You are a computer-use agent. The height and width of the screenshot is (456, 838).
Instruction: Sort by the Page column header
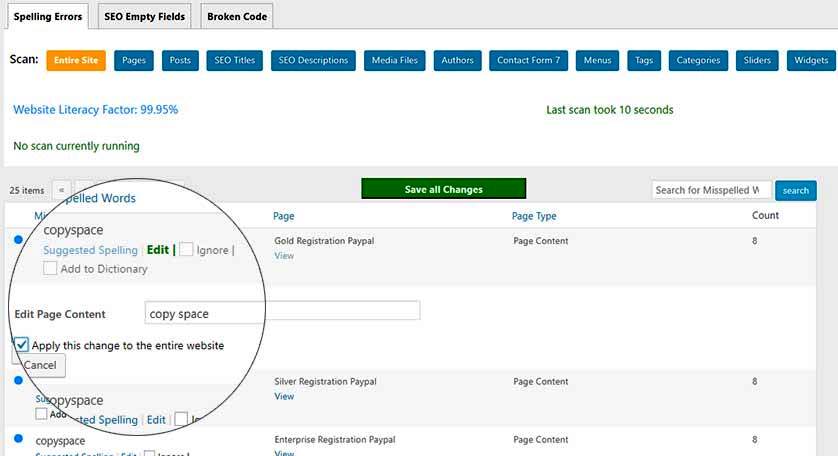tap(284, 216)
